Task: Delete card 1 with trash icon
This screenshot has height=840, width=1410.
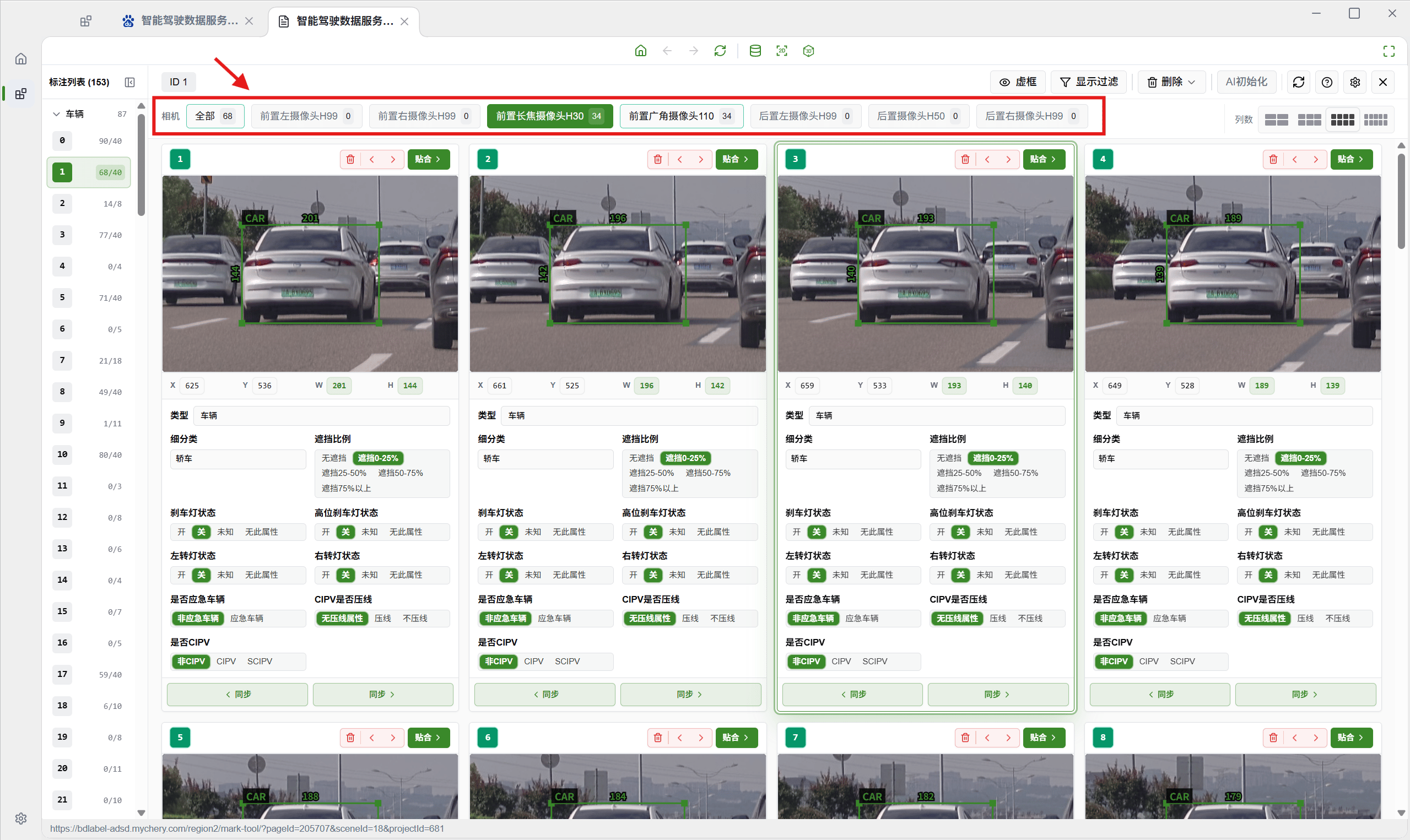Action: tap(350, 159)
